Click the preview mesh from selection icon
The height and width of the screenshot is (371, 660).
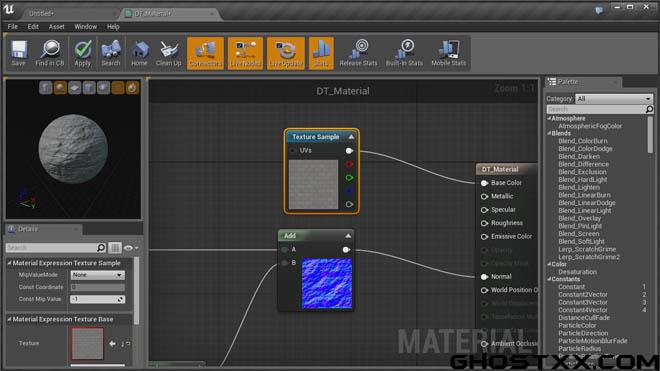tap(103, 88)
